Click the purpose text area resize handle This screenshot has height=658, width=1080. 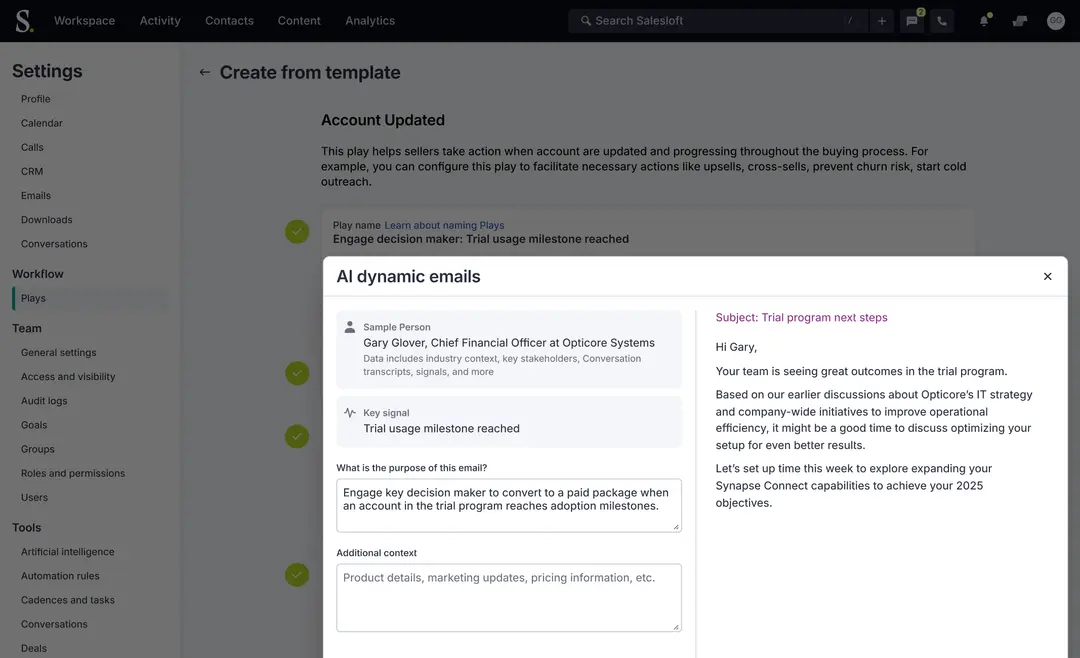(x=676, y=526)
